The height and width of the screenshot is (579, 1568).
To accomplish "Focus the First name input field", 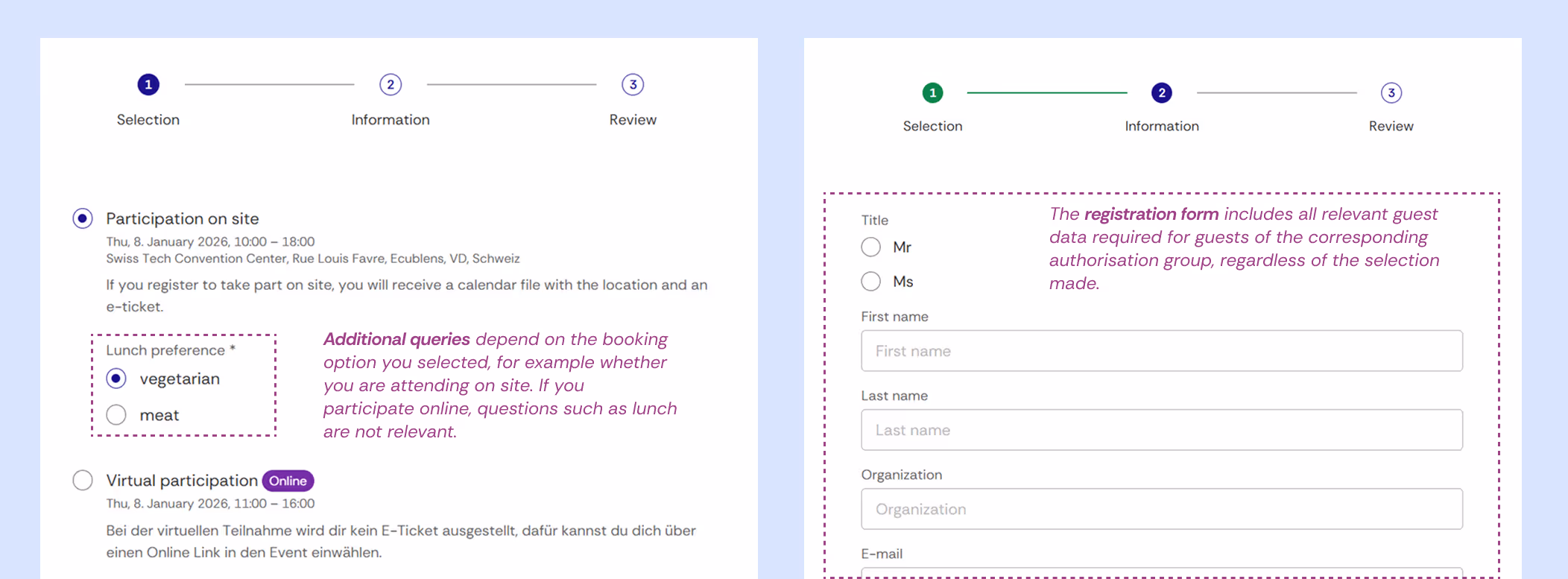I will click(x=1162, y=351).
